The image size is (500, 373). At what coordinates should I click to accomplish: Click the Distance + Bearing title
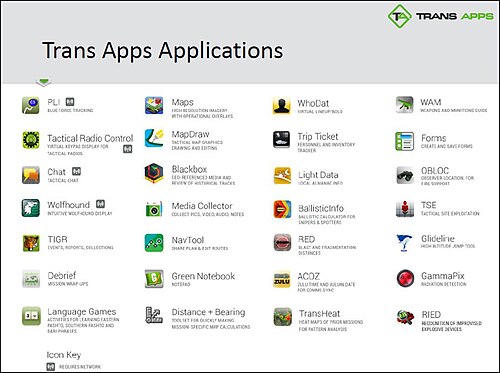pyautogui.click(x=208, y=312)
